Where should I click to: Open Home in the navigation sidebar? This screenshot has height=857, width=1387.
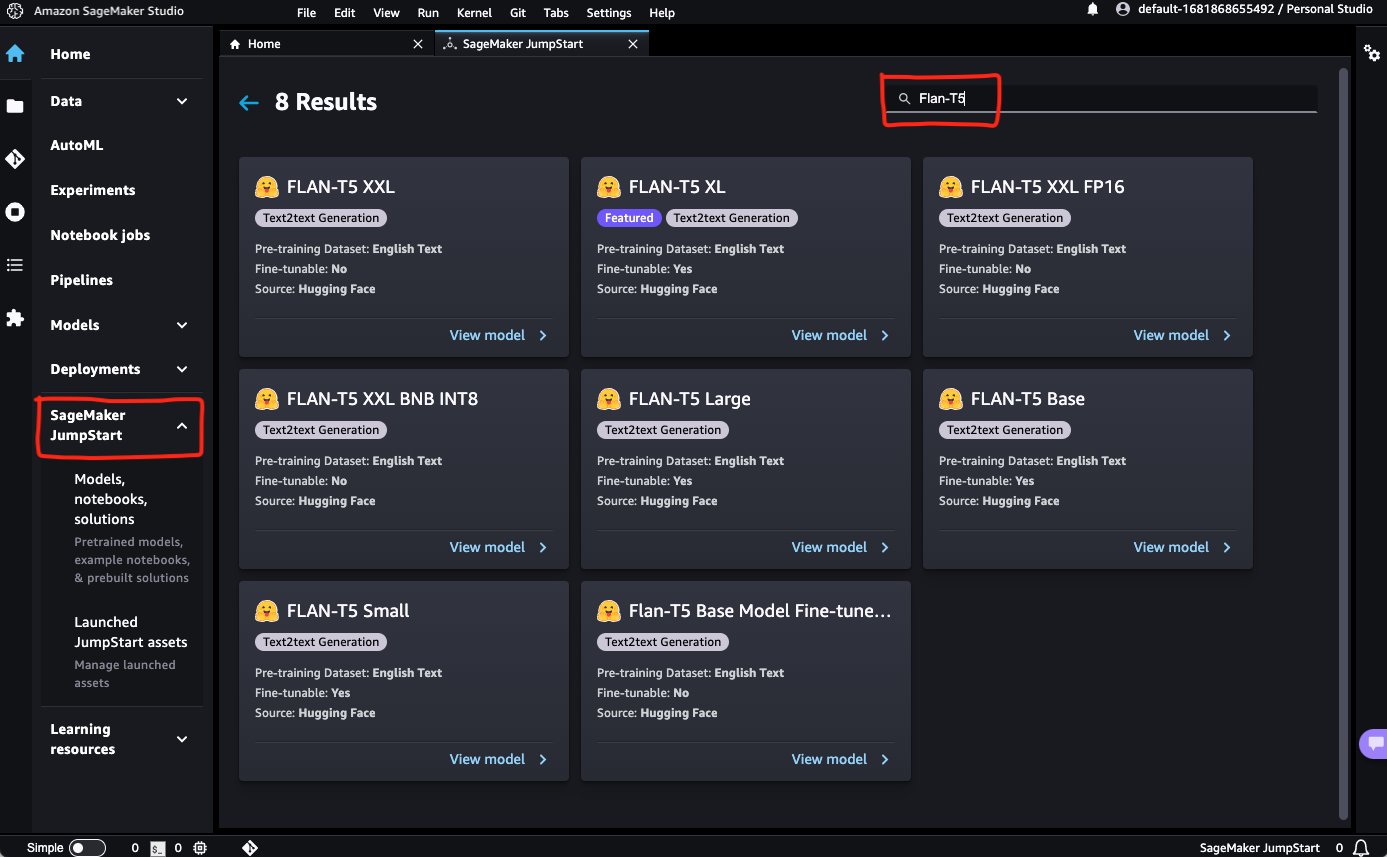pos(70,54)
